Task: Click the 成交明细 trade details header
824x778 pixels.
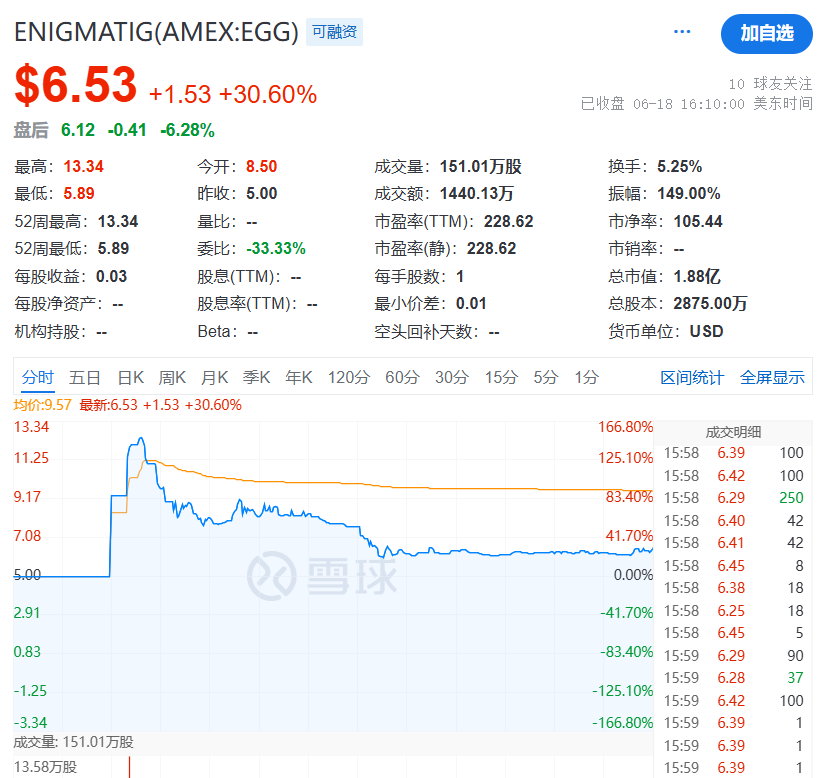Action: click(x=733, y=432)
